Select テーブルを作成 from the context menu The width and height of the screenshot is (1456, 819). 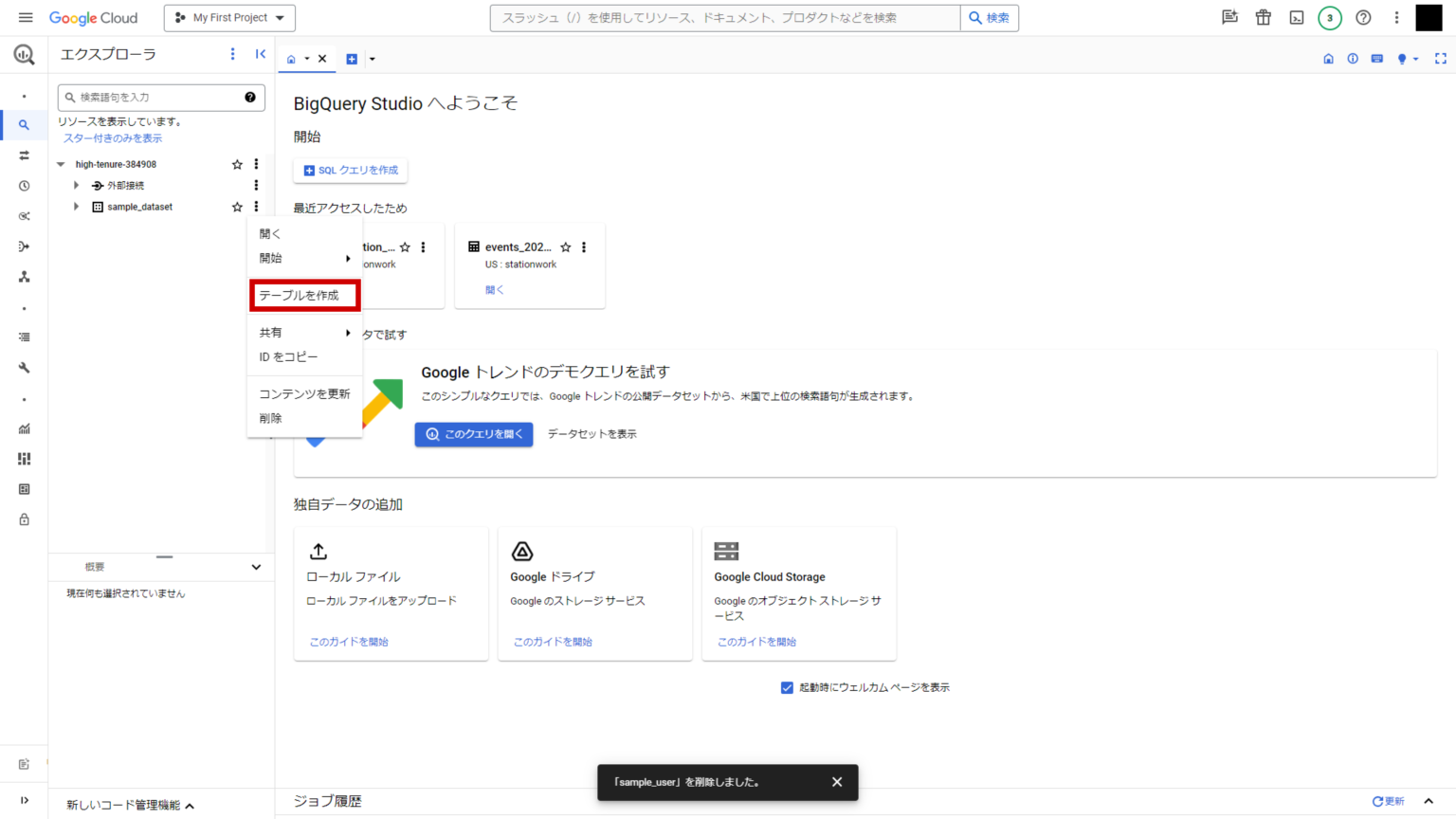point(304,295)
